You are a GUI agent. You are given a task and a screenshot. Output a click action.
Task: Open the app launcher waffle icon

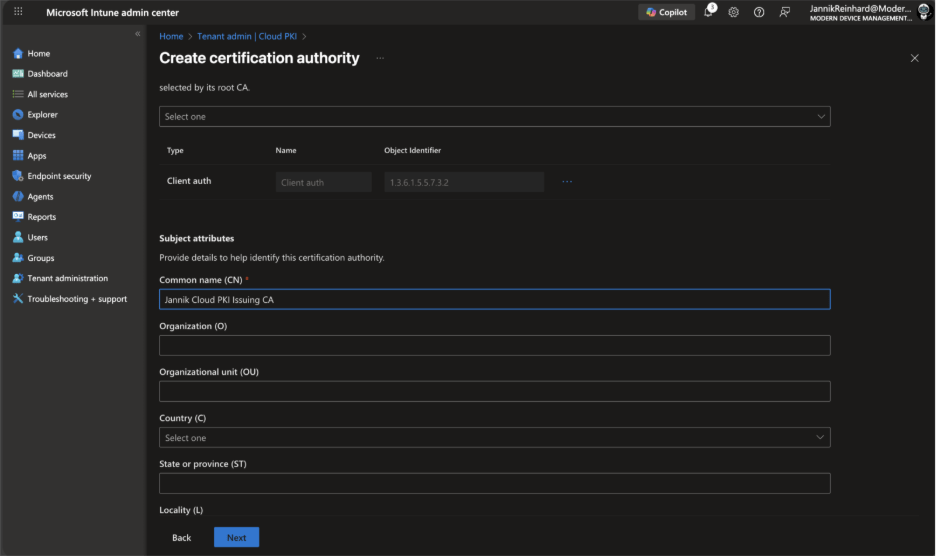tap(18, 12)
